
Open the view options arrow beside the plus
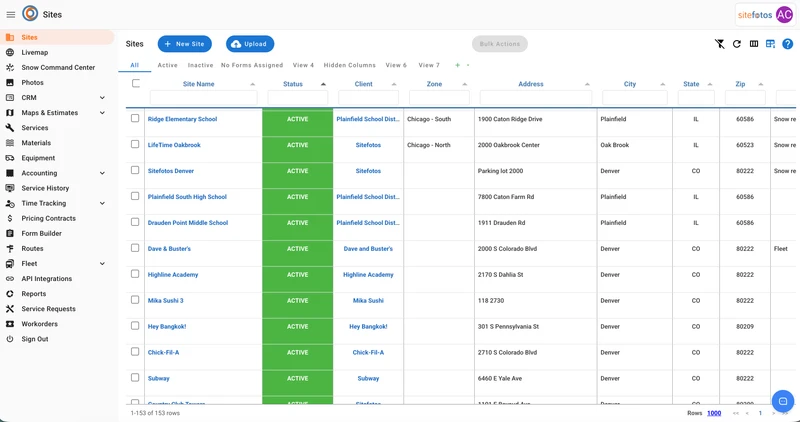(468, 65)
